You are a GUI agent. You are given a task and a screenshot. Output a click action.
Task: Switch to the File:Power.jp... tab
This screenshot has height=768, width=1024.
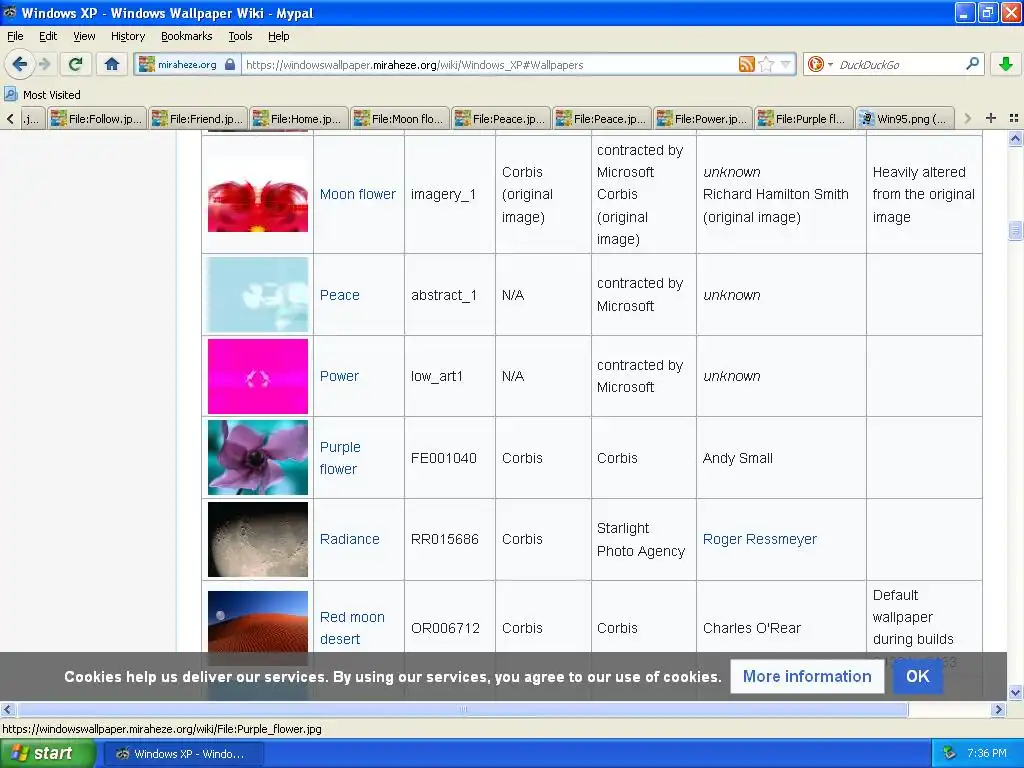coord(703,118)
